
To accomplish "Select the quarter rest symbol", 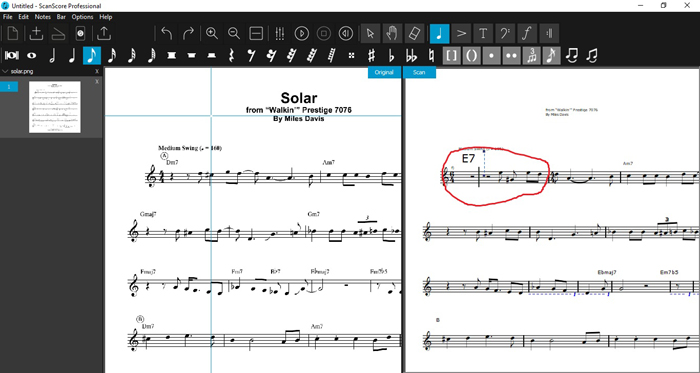I will tap(231, 56).
